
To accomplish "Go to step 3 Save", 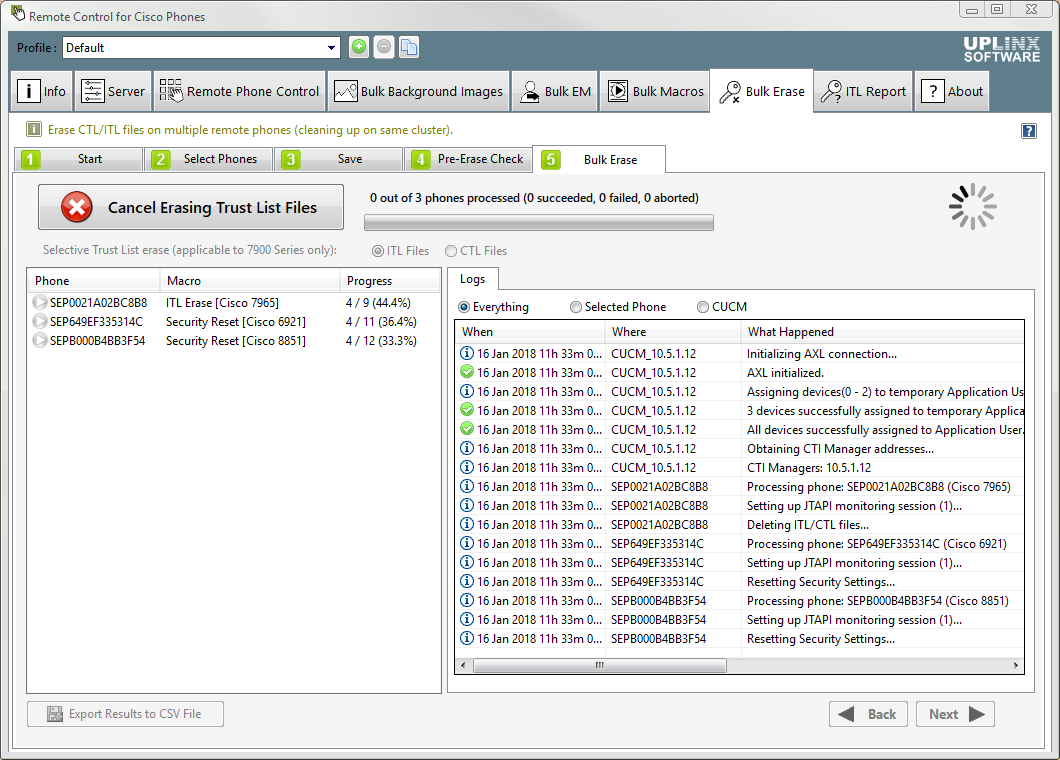I will click(339, 159).
